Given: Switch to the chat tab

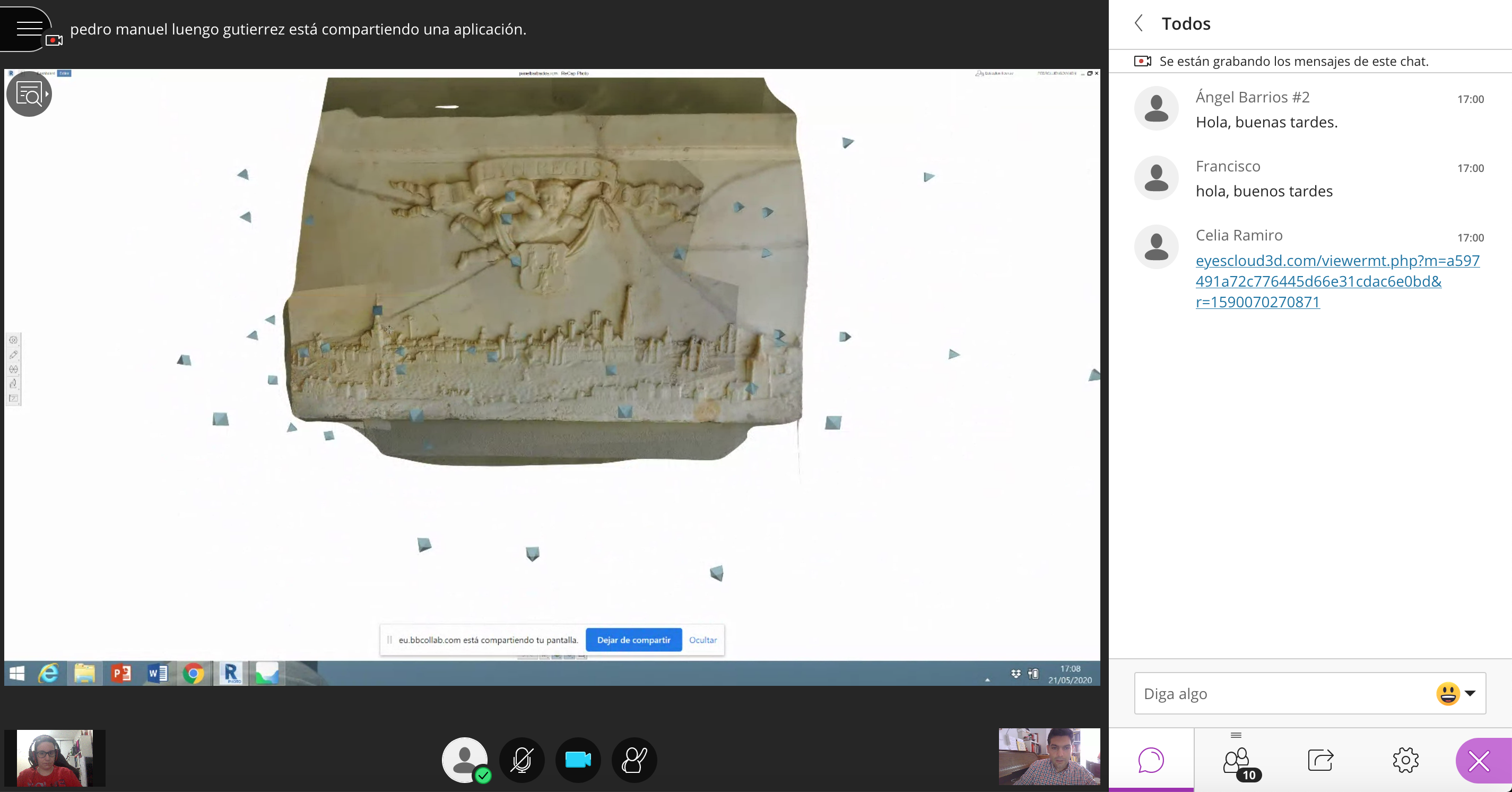Looking at the screenshot, I should click(x=1150, y=760).
